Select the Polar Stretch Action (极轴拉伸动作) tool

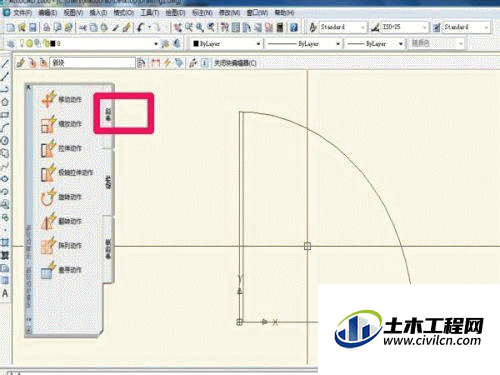pos(67,172)
